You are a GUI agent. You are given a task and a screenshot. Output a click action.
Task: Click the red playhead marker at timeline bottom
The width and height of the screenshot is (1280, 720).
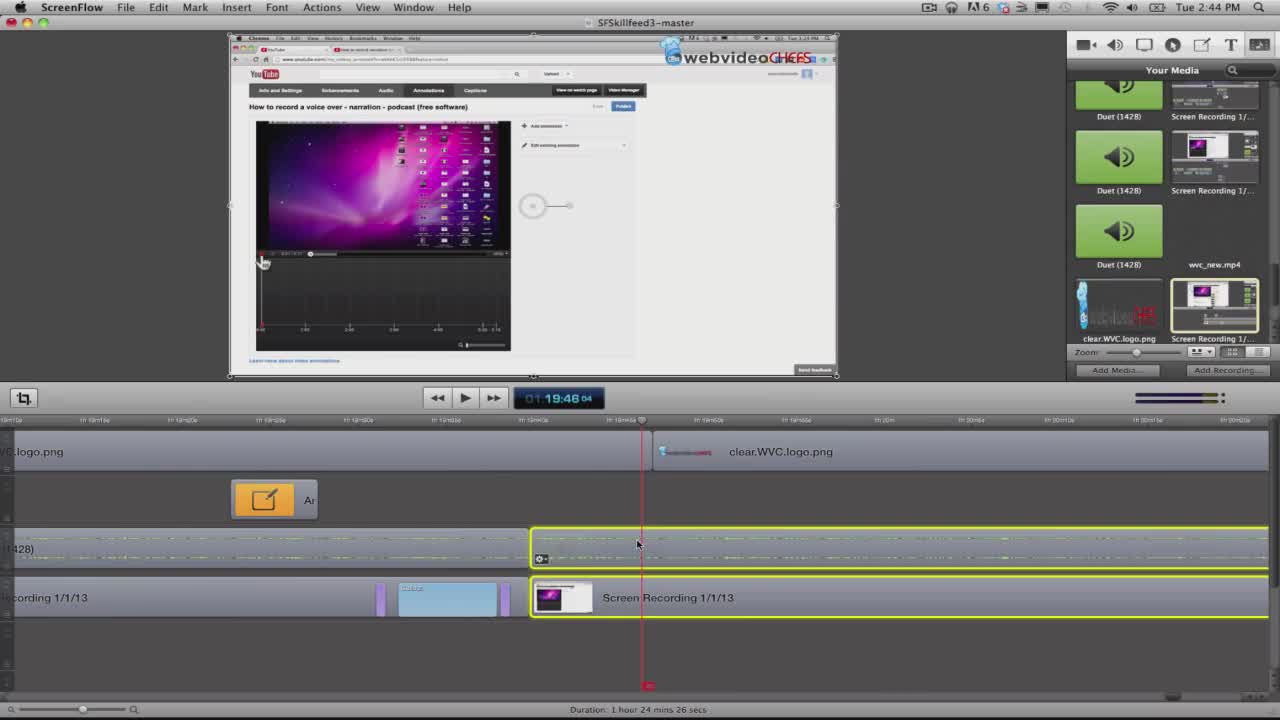click(x=648, y=686)
